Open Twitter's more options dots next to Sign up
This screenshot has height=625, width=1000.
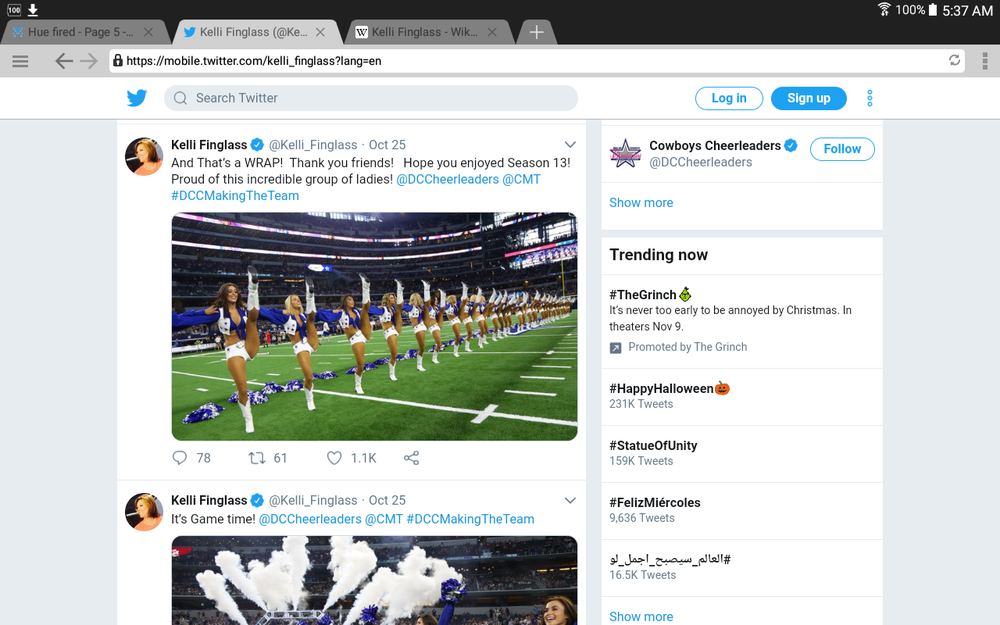869,98
